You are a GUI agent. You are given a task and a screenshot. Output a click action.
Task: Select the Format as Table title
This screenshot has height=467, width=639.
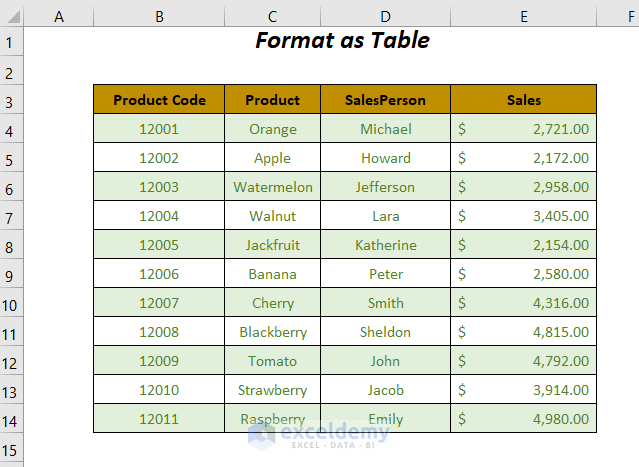342,41
